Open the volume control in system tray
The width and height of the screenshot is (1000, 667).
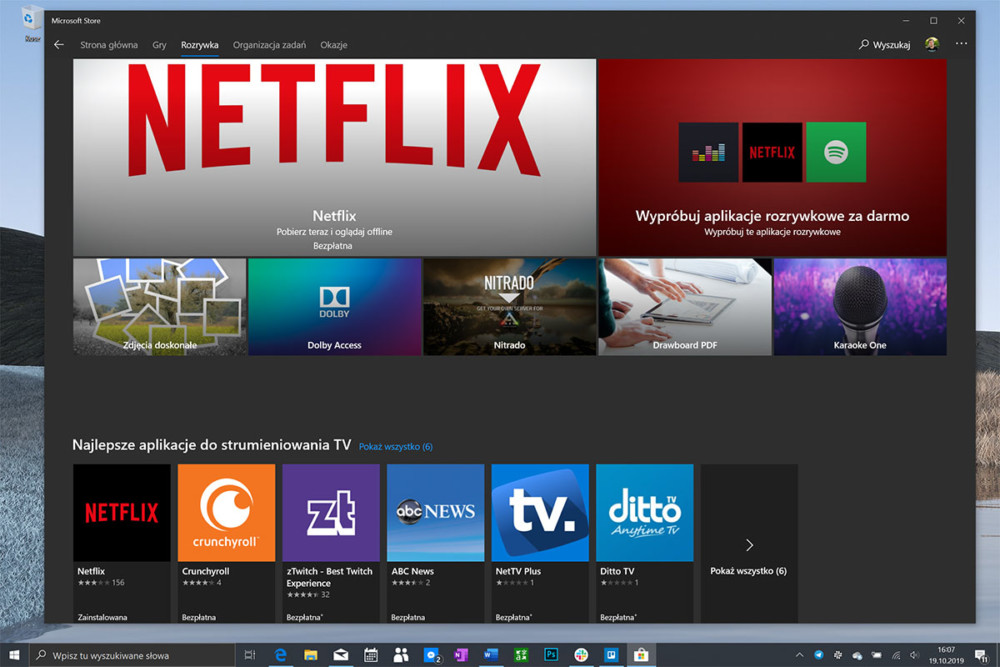coord(915,655)
